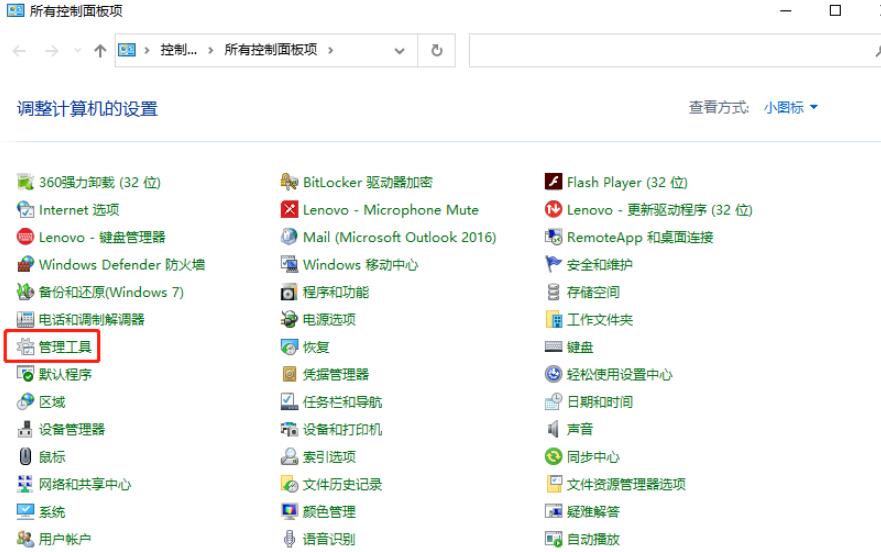Image resolution: width=881 pixels, height=552 pixels.
Task: Open the 查看方式 小图标 dropdown
Action: (791, 107)
